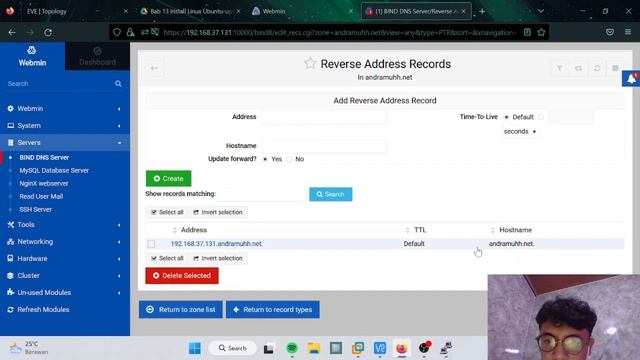640x360 pixels.
Task: Open the seconds unit dropdown
Action: (x=520, y=132)
